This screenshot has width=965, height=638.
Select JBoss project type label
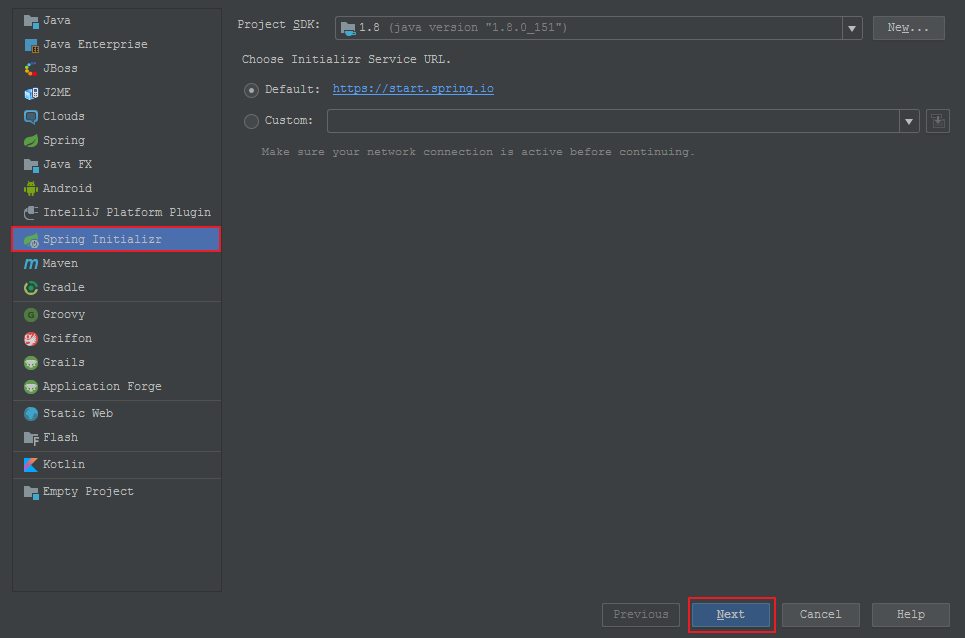pos(60,69)
